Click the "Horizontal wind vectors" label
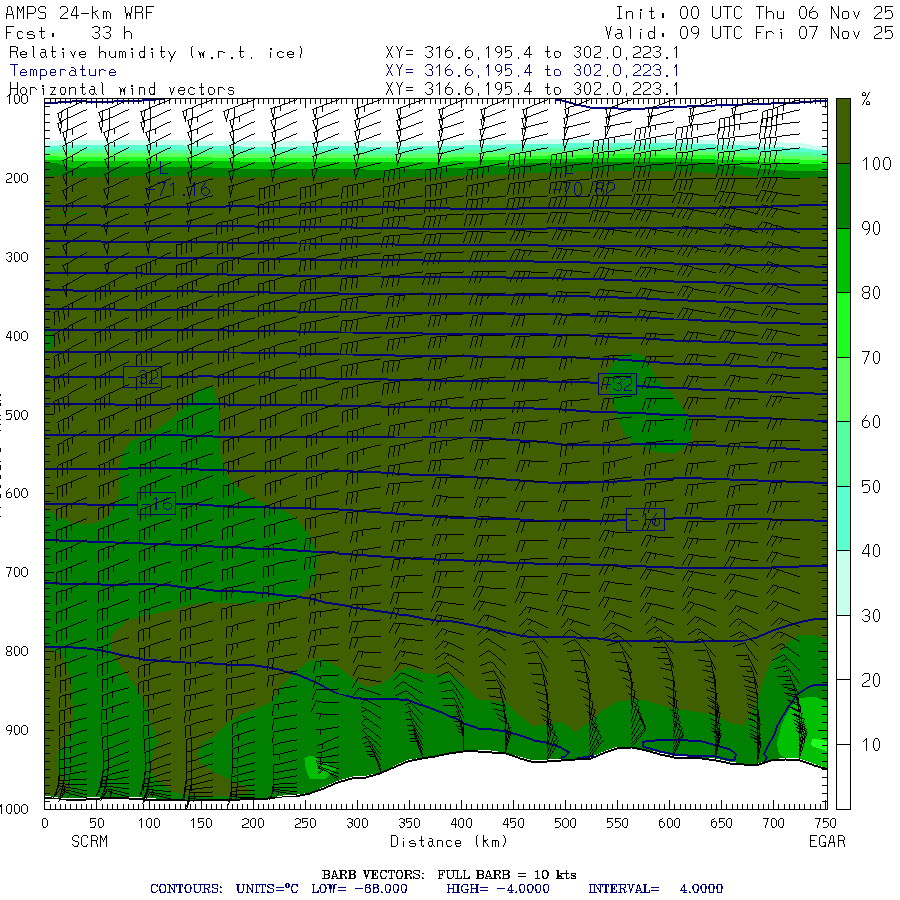 pyautogui.click(x=122, y=90)
